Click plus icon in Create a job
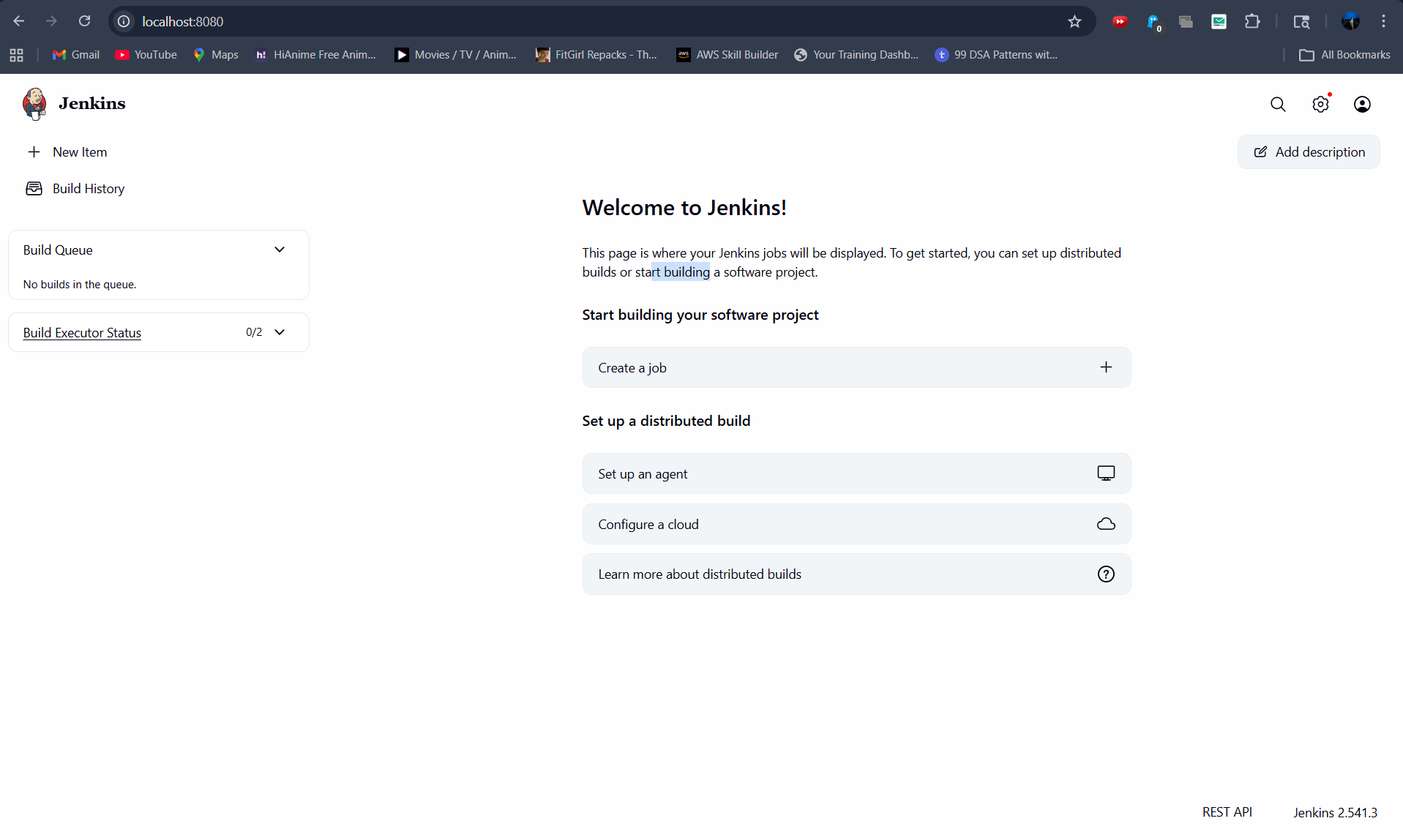 (1106, 367)
